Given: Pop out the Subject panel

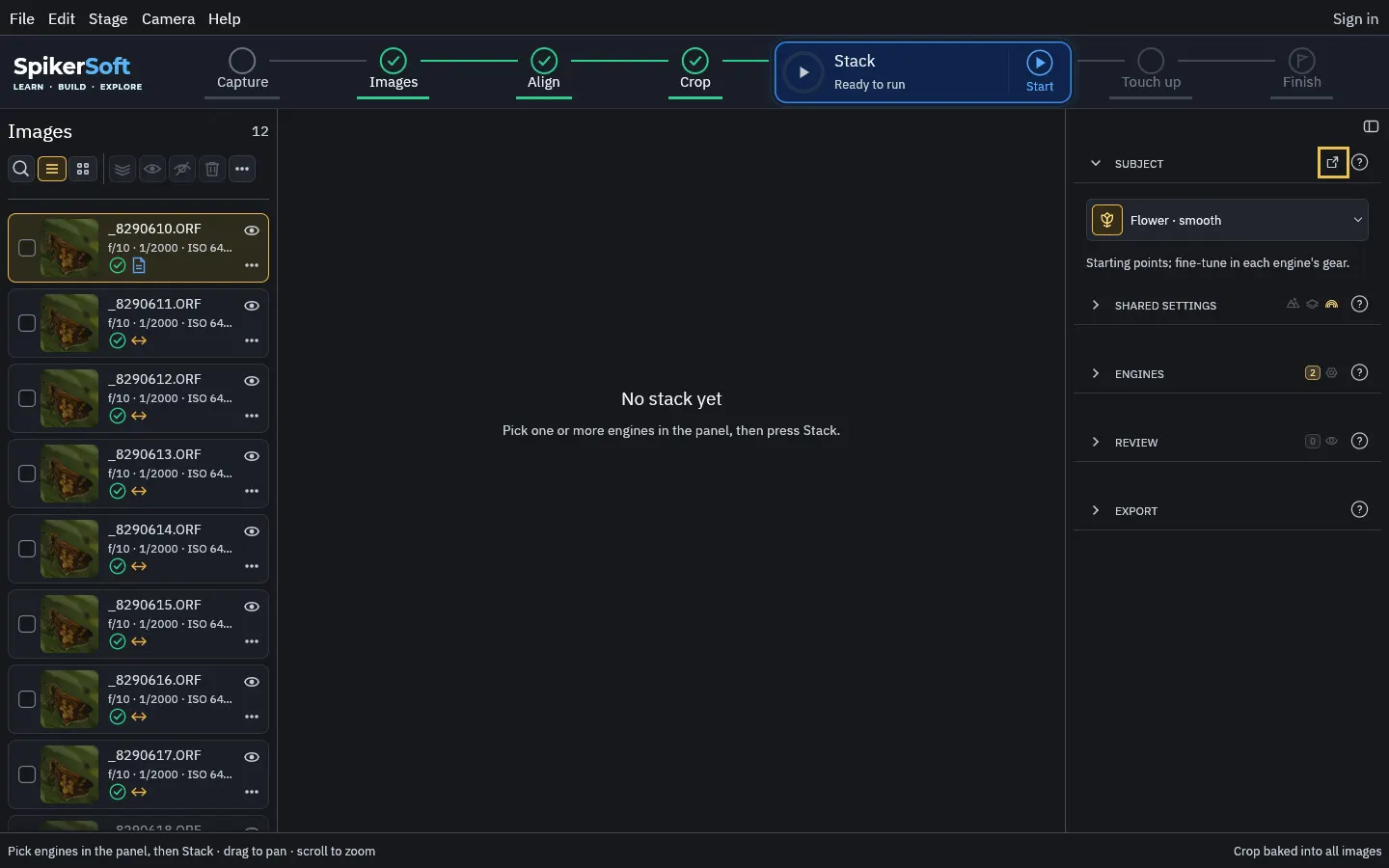Looking at the screenshot, I should (x=1333, y=163).
